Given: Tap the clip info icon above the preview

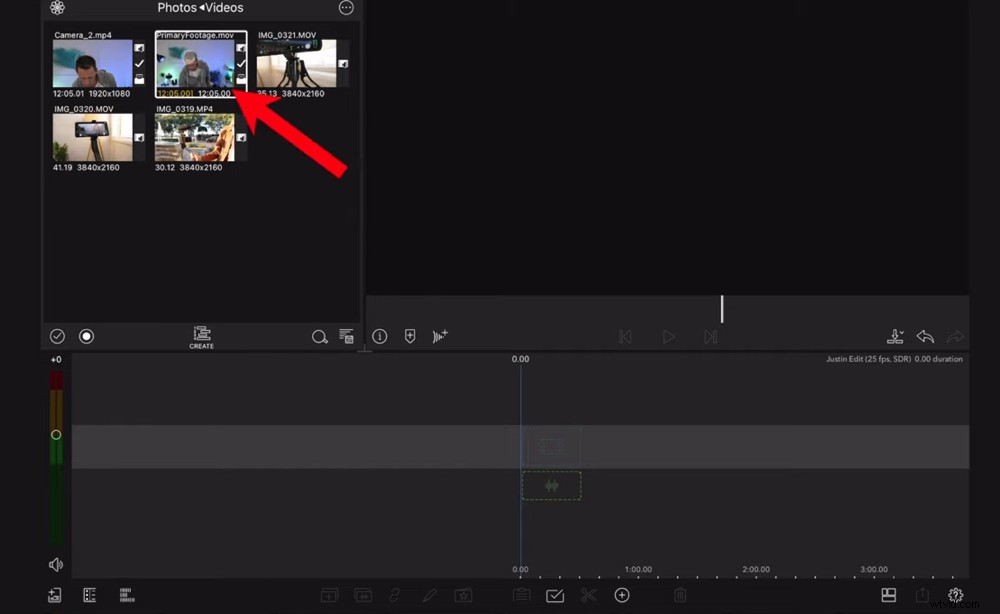Looking at the screenshot, I should click(x=380, y=336).
